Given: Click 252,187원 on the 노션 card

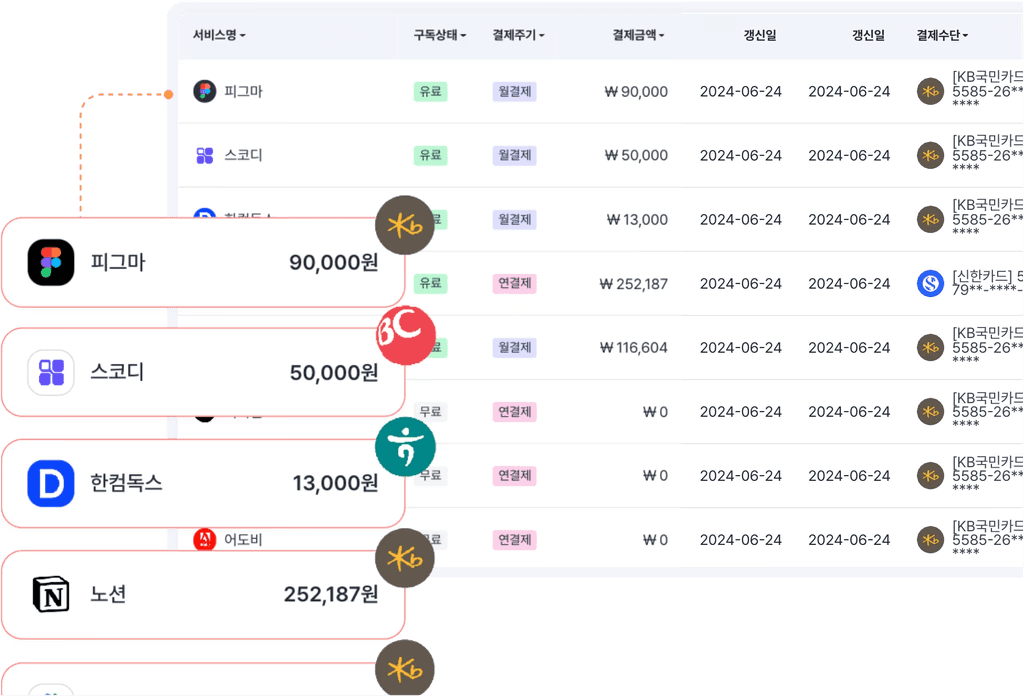Looking at the screenshot, I should click(x=331, y=594).
